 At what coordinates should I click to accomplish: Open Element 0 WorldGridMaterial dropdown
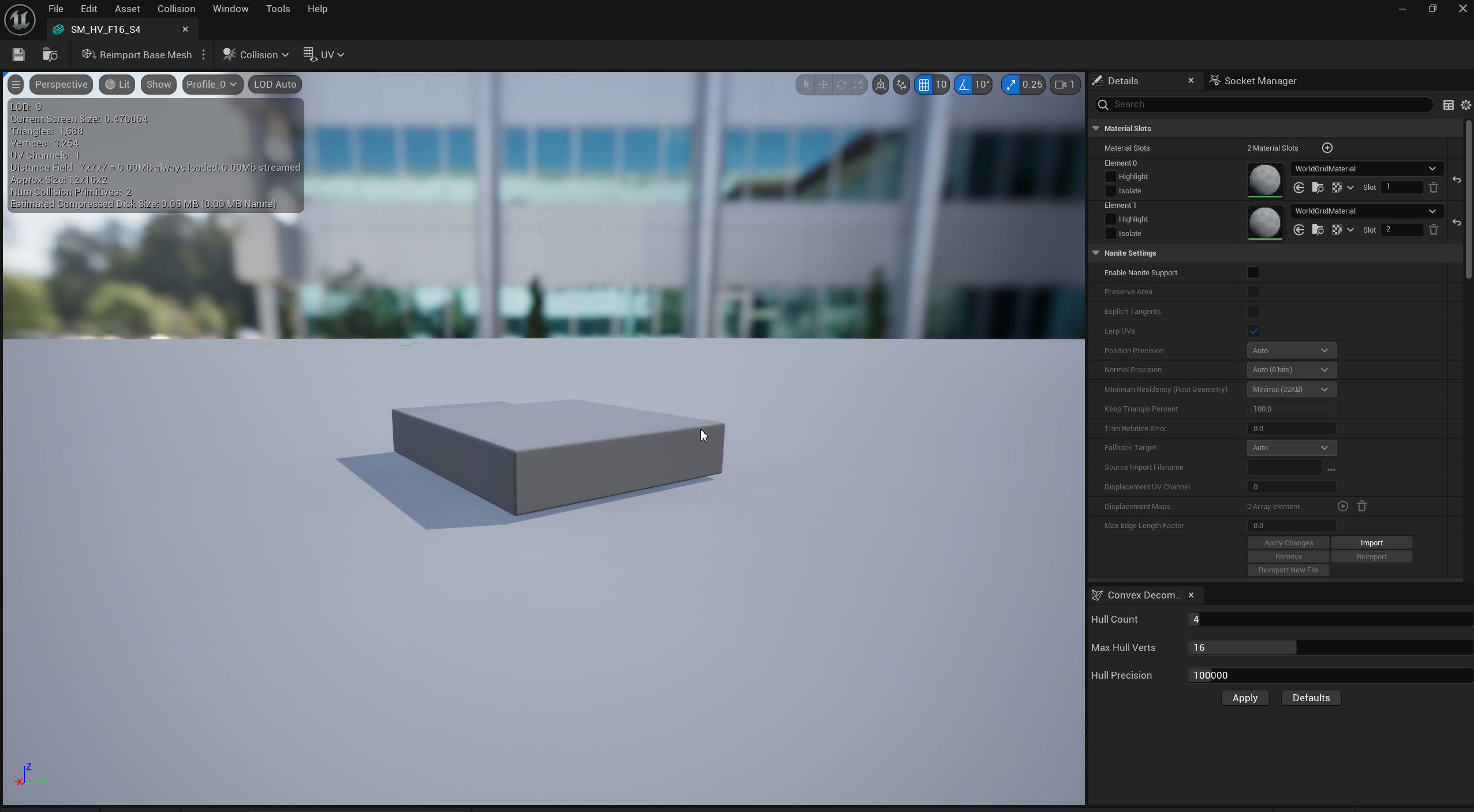(x=1366, y=169)
